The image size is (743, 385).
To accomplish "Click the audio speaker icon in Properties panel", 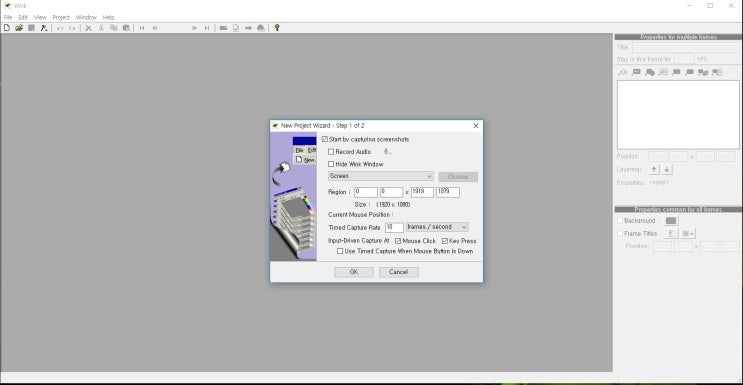I will point(623,72).
